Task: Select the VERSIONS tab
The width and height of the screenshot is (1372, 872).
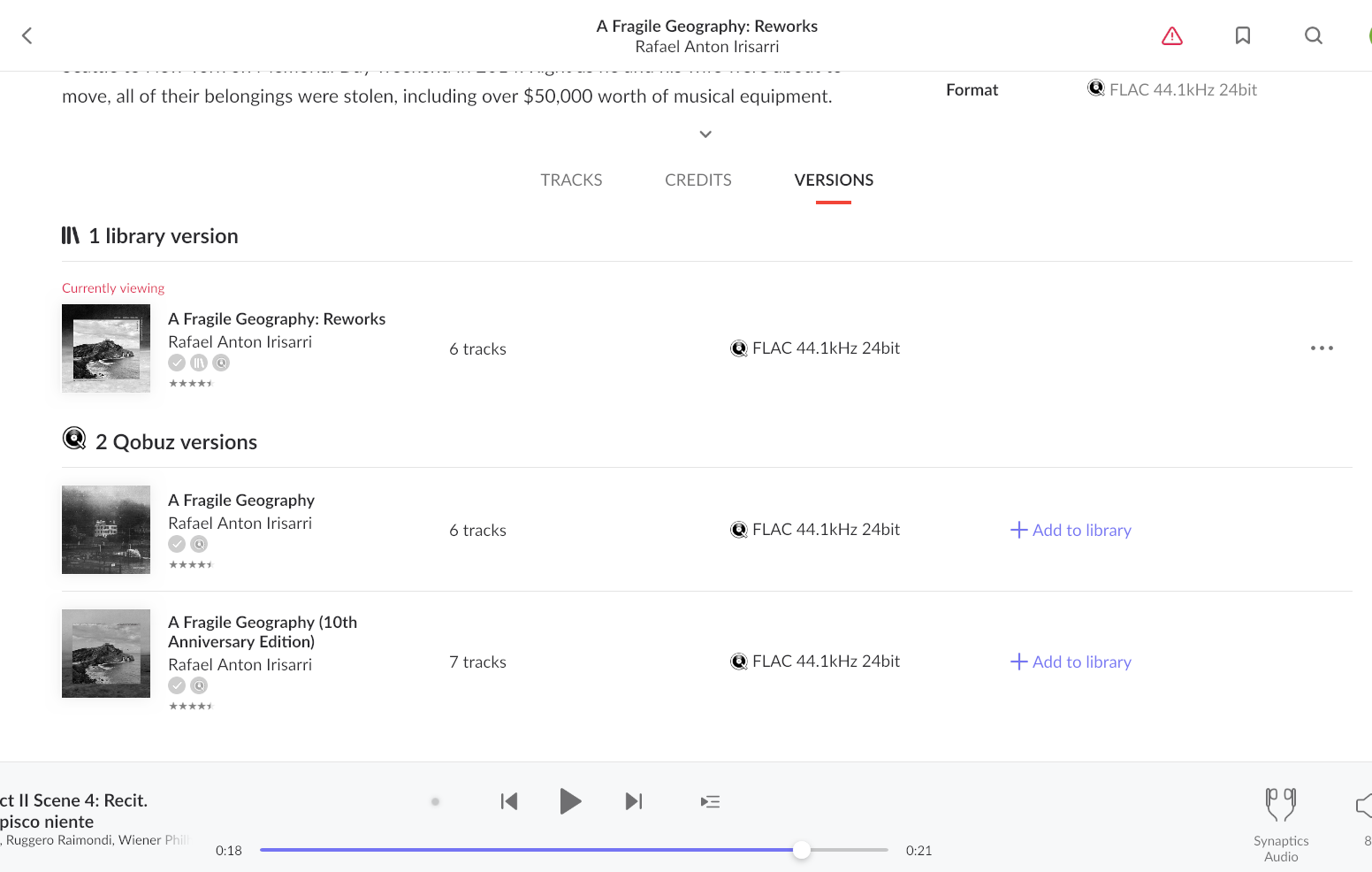Action: pyautogui.click(x=833, y=180)
